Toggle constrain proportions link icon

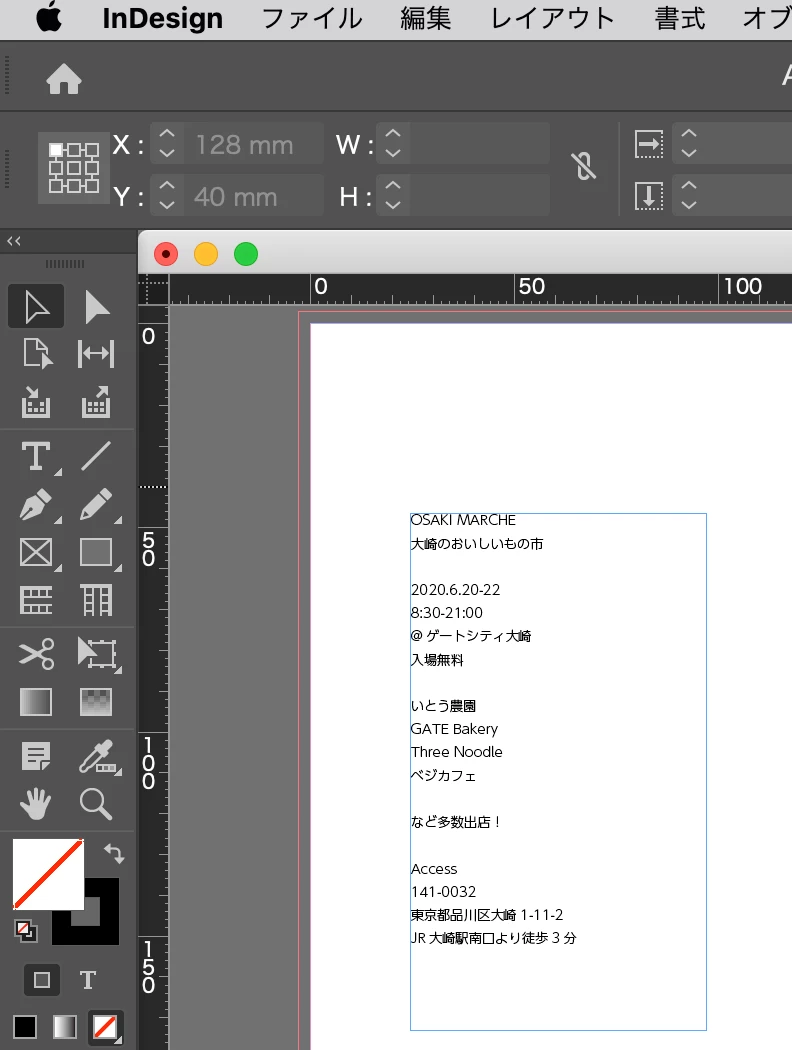point(584,166)
